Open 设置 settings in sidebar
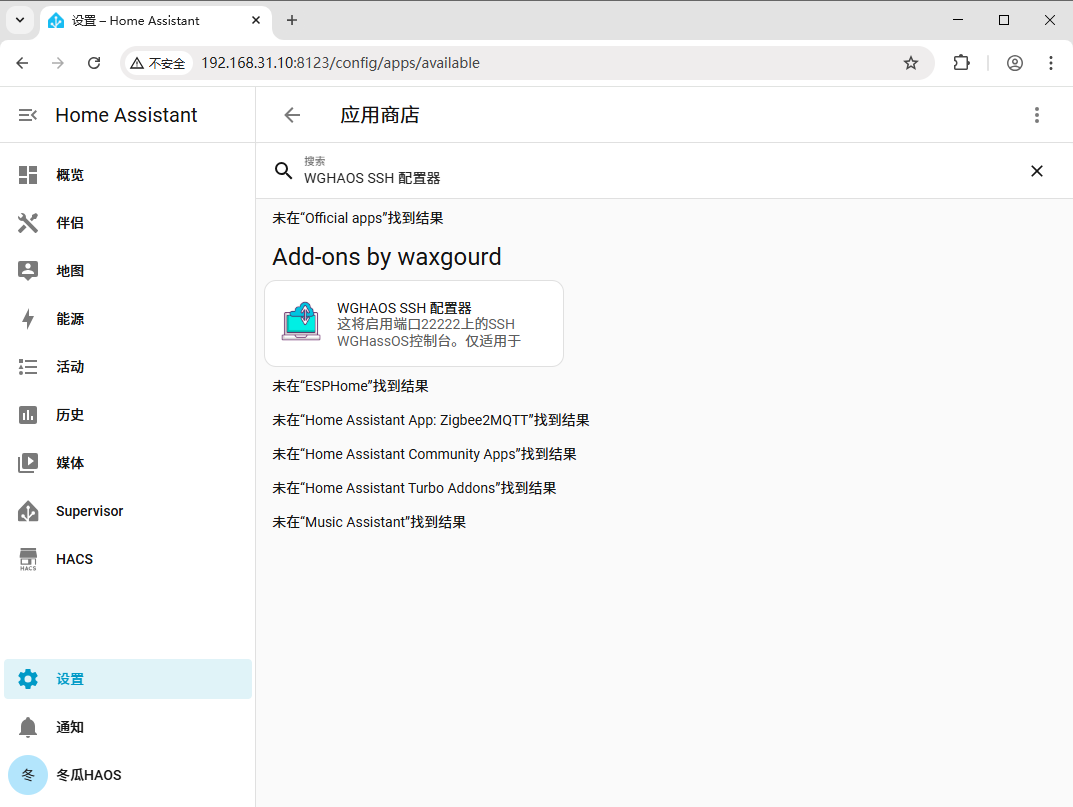This screenshot has width=1073, height=807. tap(128, 679)
